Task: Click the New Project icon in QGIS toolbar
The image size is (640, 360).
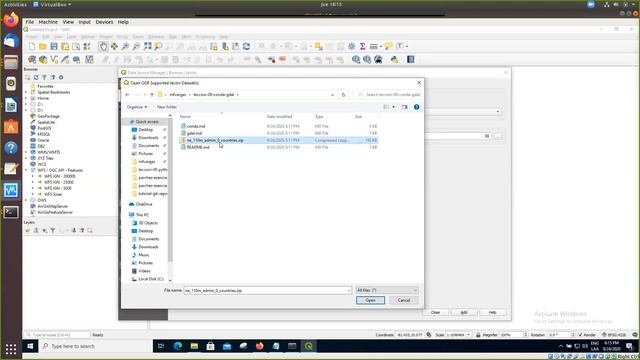Action: coord(32,47)
